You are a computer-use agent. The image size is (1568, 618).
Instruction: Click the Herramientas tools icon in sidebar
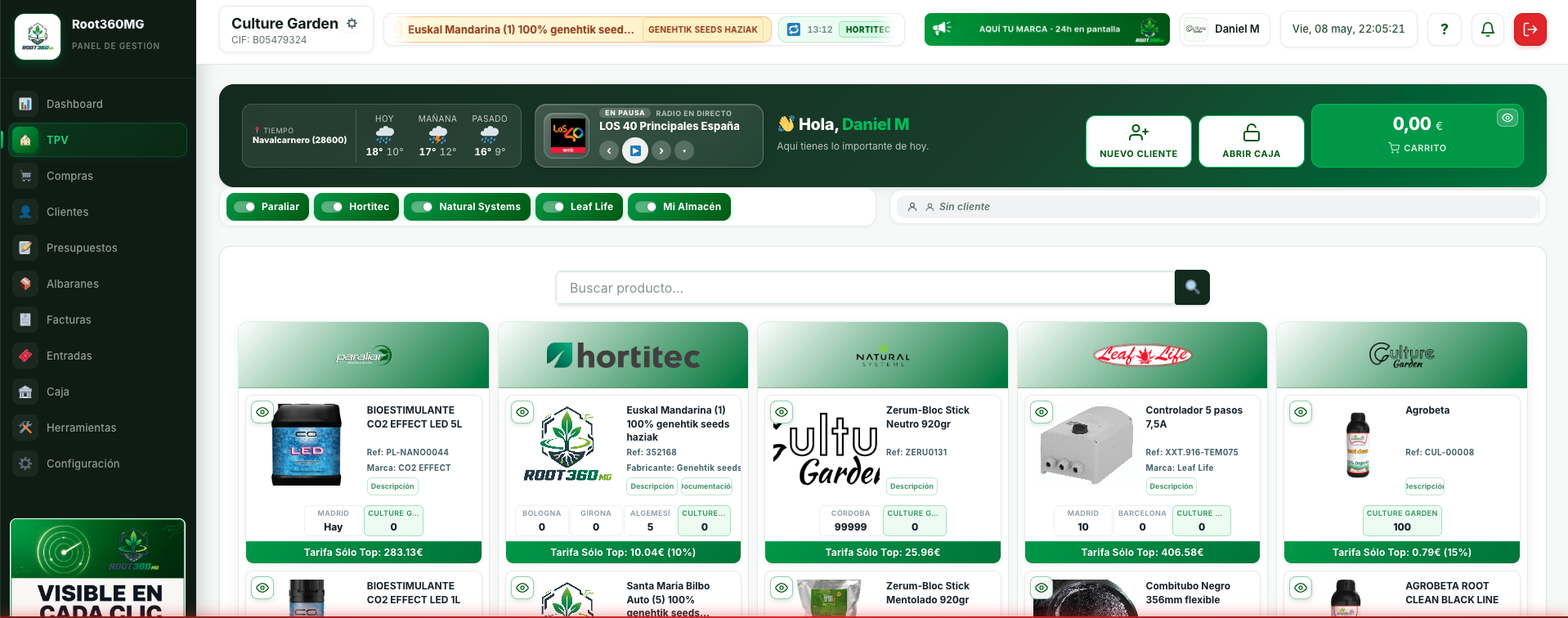point(25,428)
